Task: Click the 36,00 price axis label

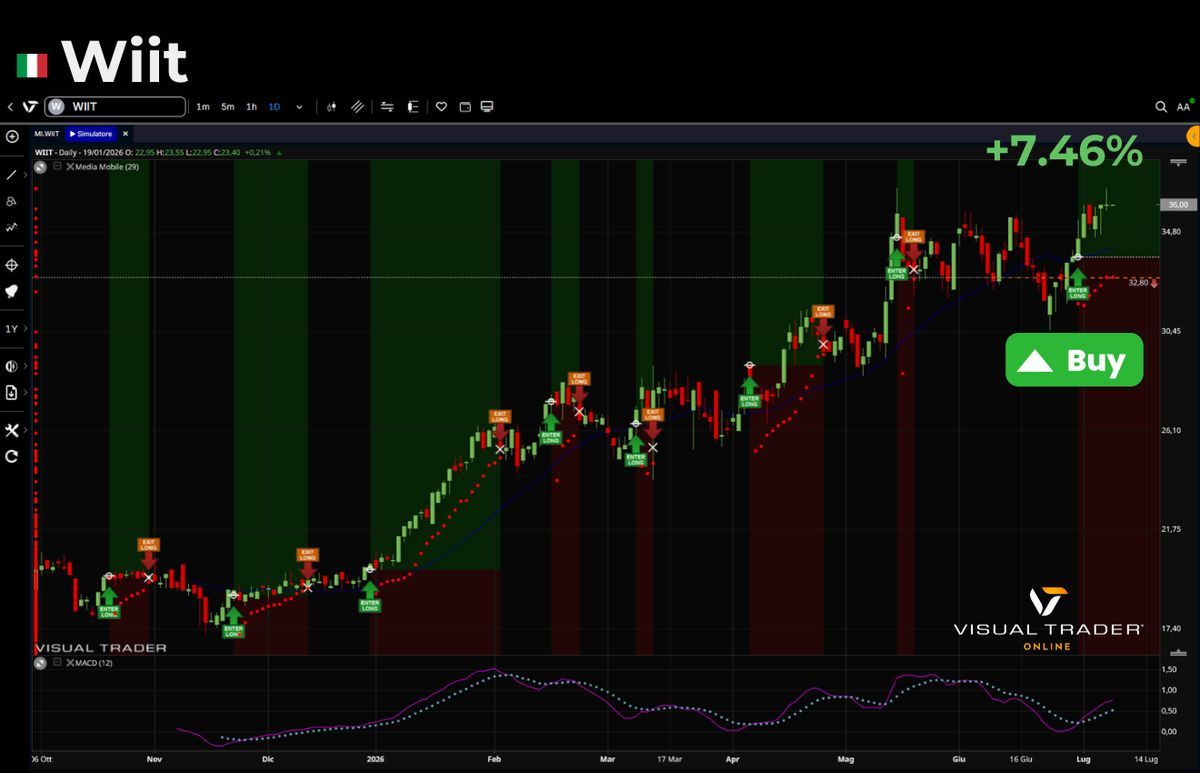Action: (1176, 204)
